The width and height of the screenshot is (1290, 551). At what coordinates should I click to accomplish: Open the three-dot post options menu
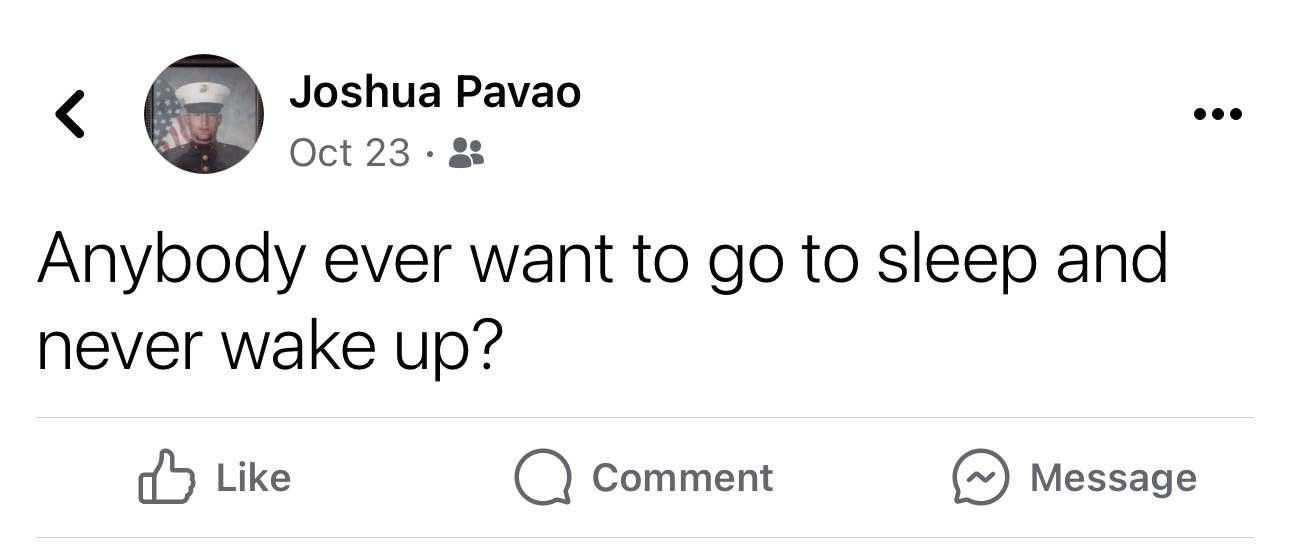pos(1218,114)
